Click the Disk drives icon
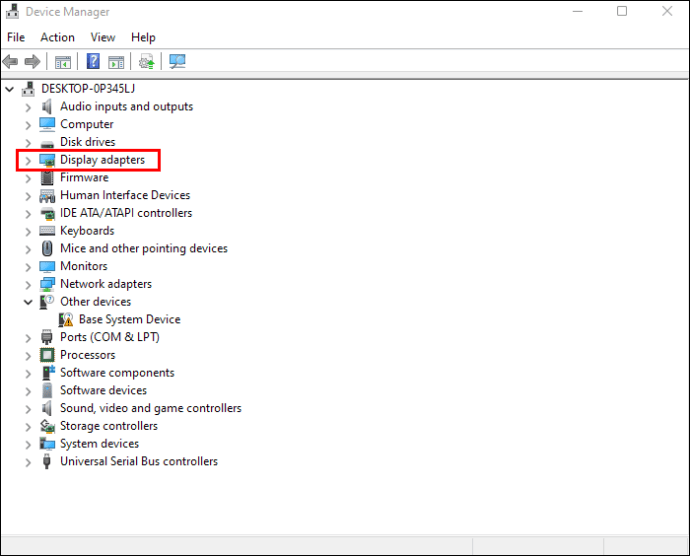The height and width of the screenshot is (556, 690). 47,144
